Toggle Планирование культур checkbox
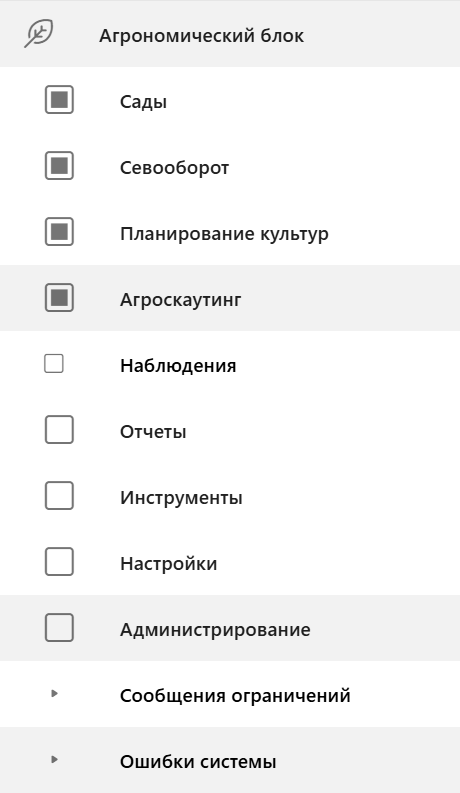The image size is (460, 793). click(59, 232)
